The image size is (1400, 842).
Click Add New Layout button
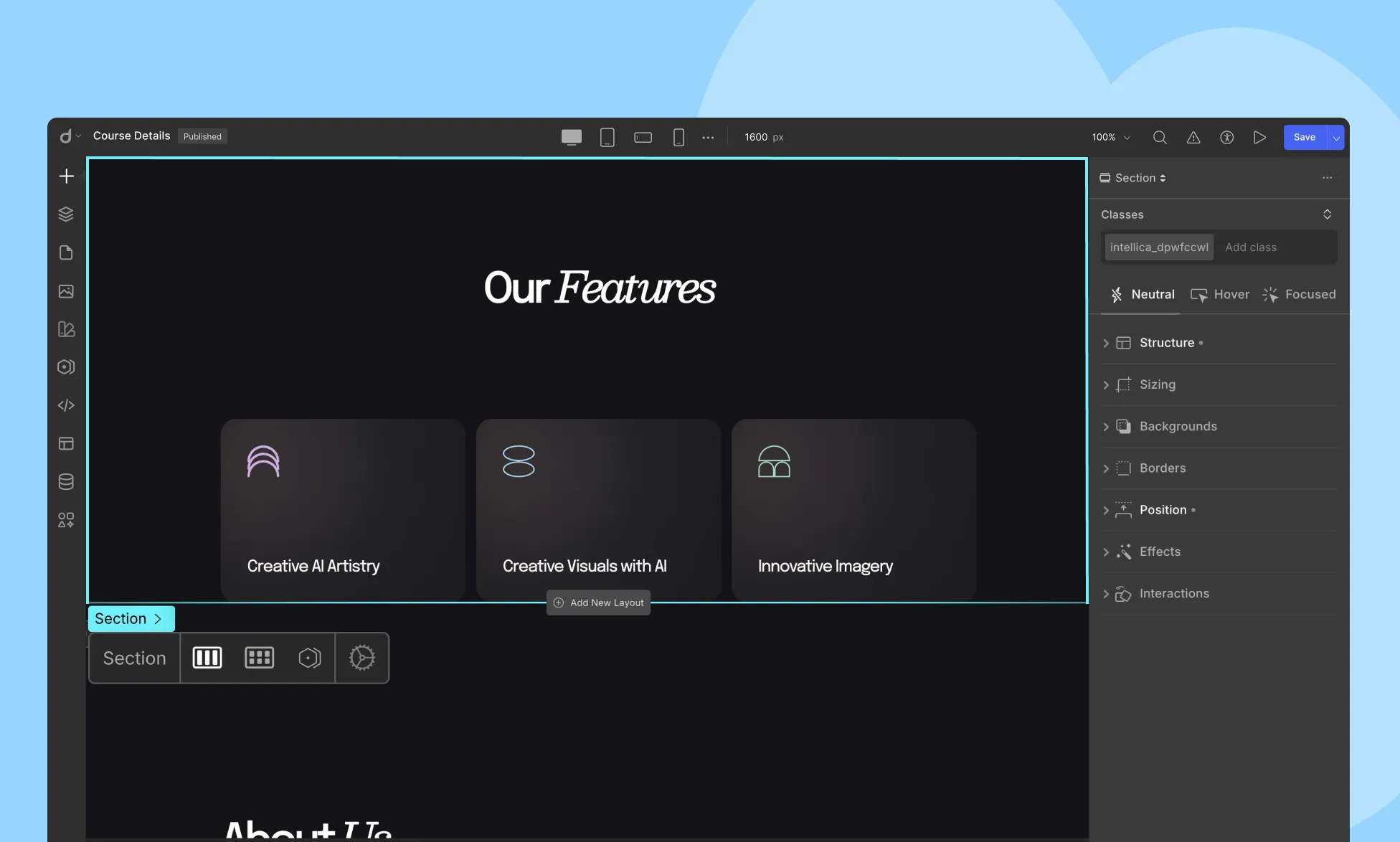pos(598,602)
